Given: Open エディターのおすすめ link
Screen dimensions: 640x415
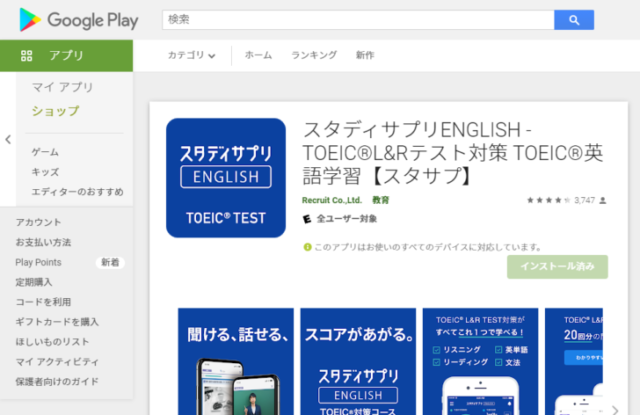Looking at the screenshot, I should pyautogui.click(x=78, y=192).
